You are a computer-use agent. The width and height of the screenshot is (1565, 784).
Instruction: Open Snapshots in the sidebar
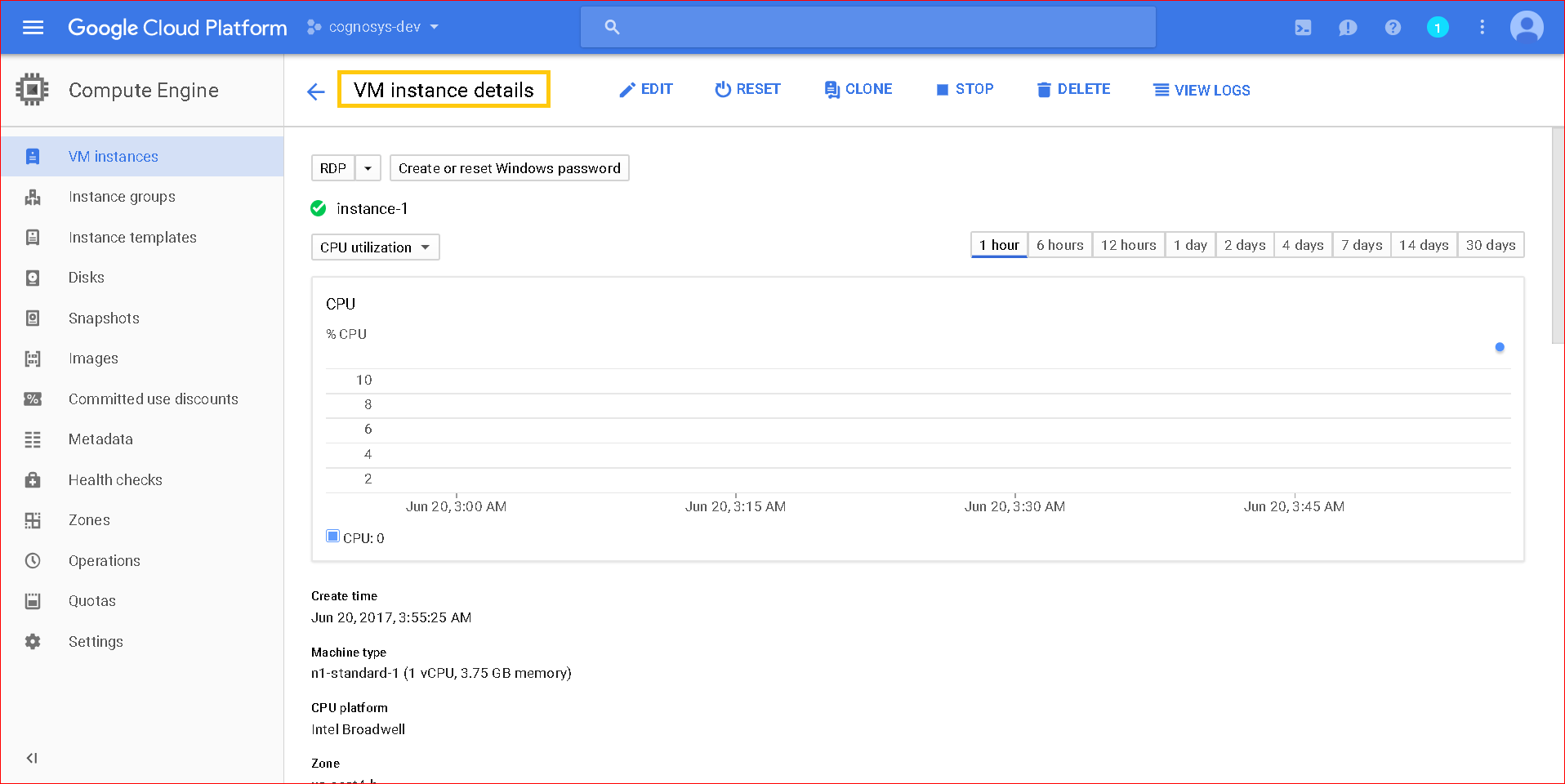(x=104, y=318)
